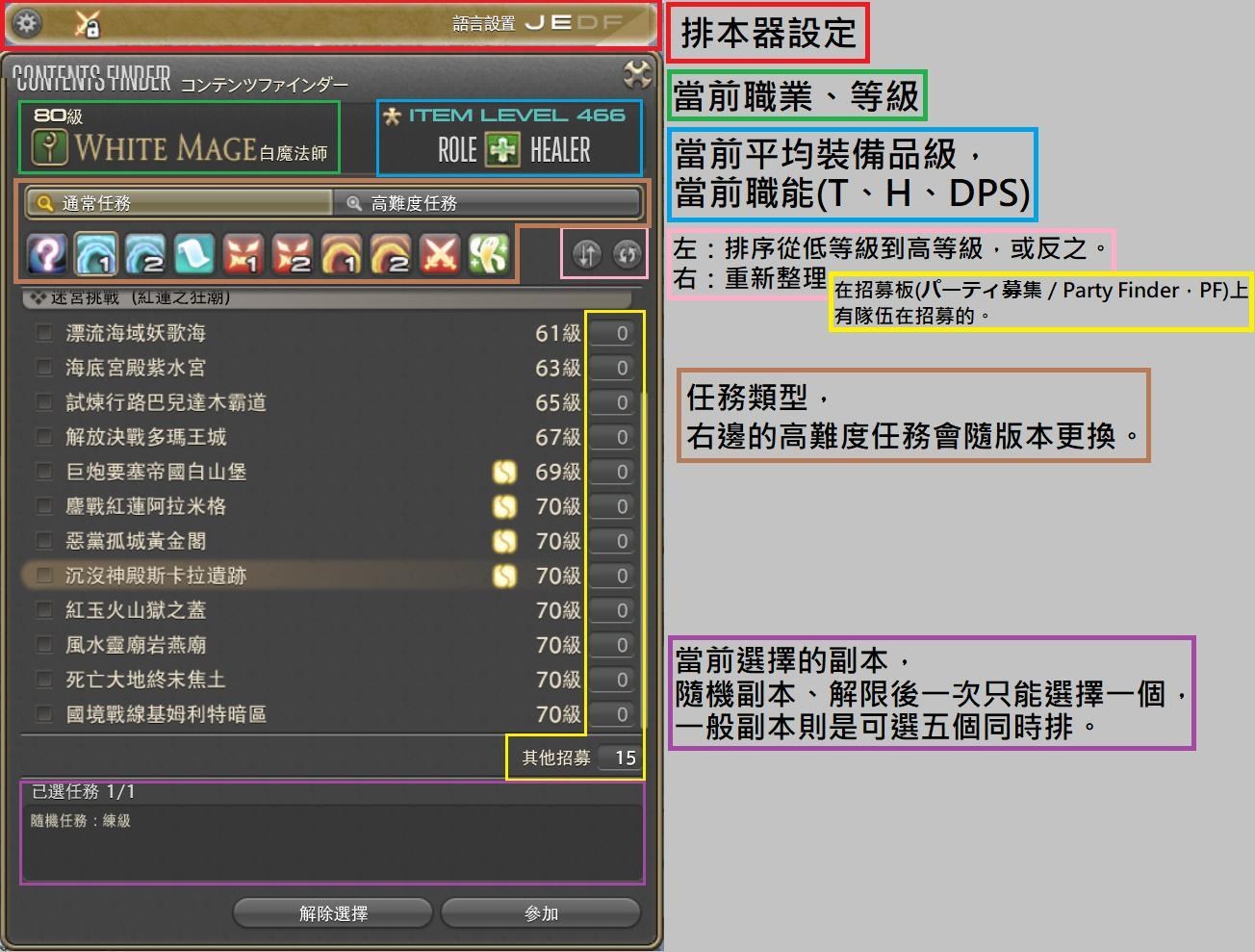Screen dimensions: 1255x952
Task: Click the 65級 level label
Action: click(x=558, y=402)
